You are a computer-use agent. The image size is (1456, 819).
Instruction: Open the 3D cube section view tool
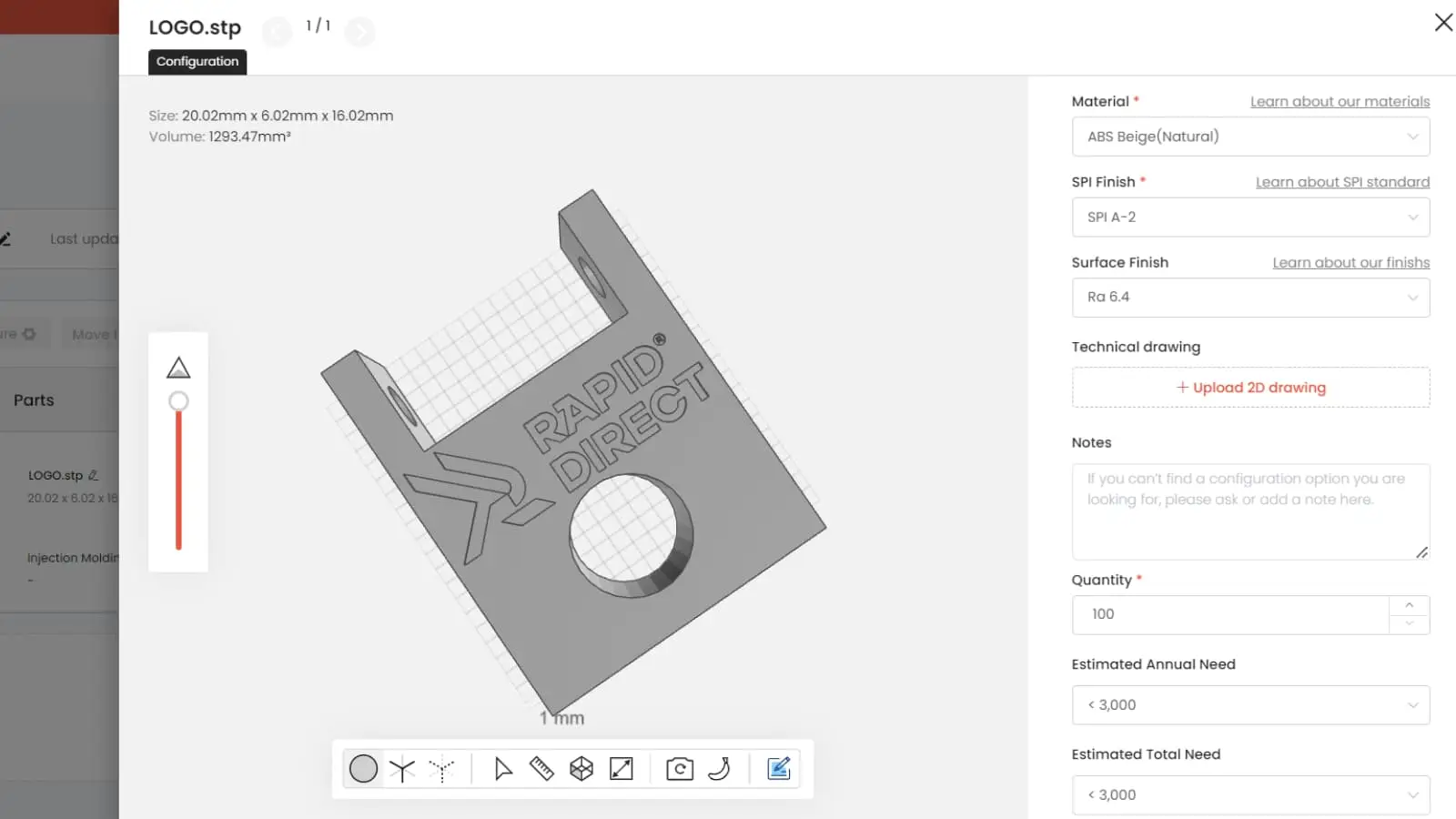click(x=581, y=769)
